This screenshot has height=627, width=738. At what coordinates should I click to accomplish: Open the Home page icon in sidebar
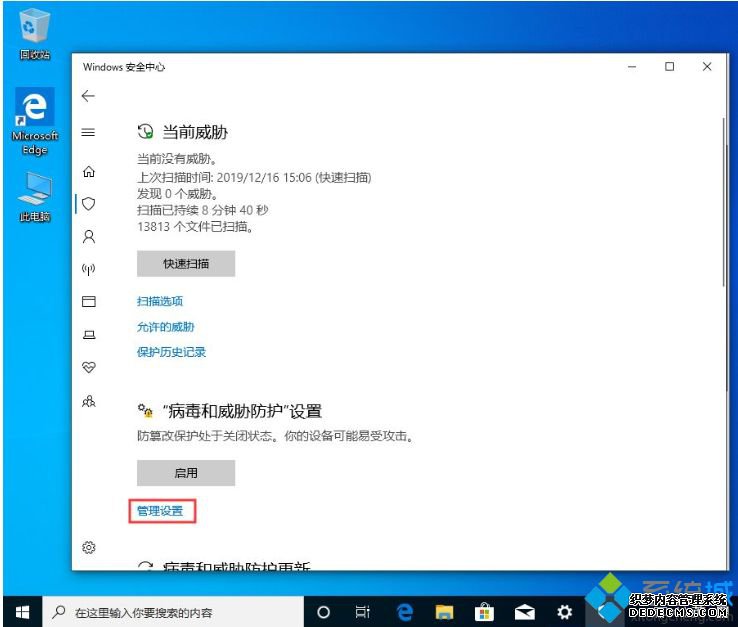tap(88, 171)
